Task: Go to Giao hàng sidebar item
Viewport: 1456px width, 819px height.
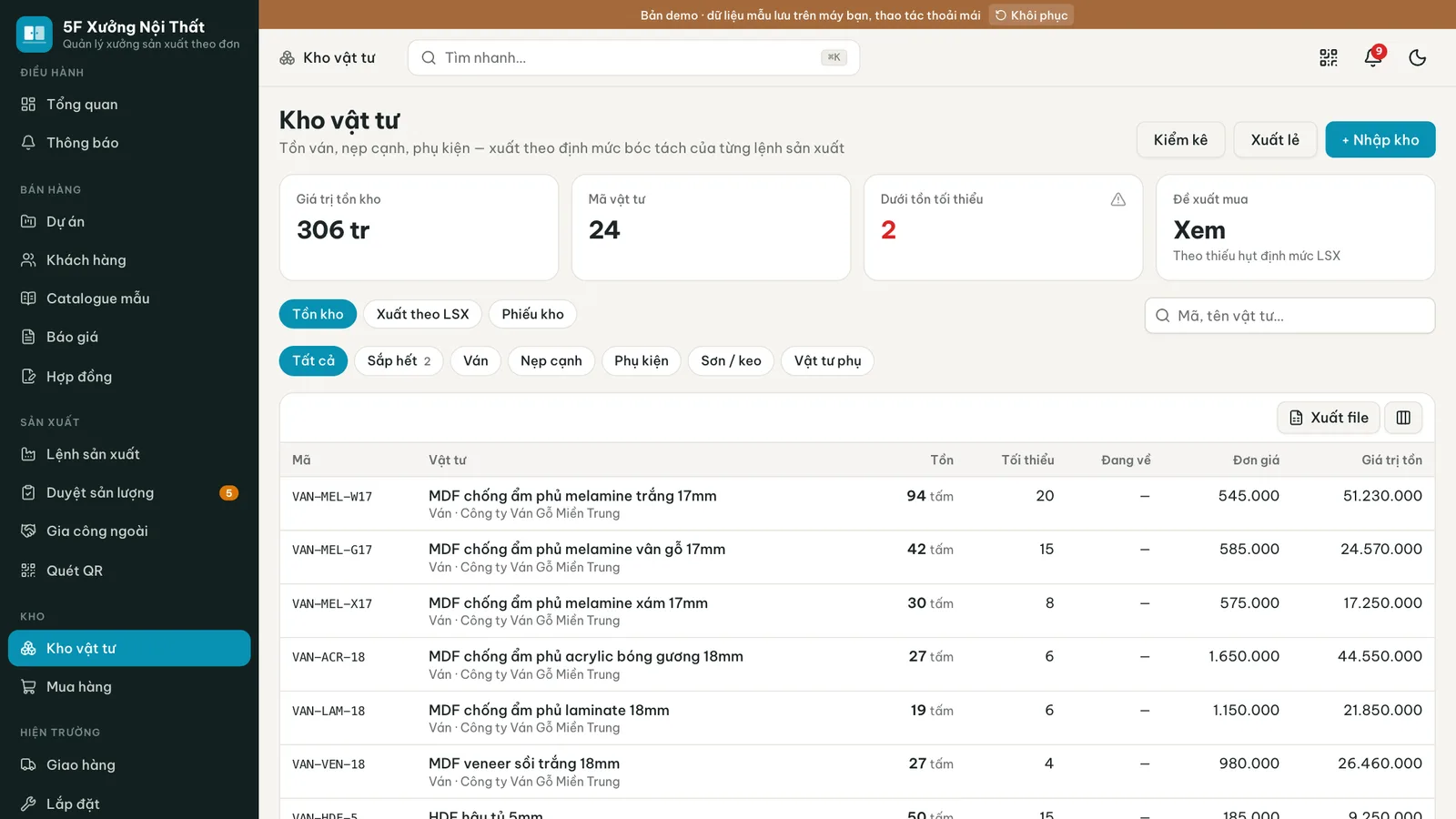Action: point(129,765)
